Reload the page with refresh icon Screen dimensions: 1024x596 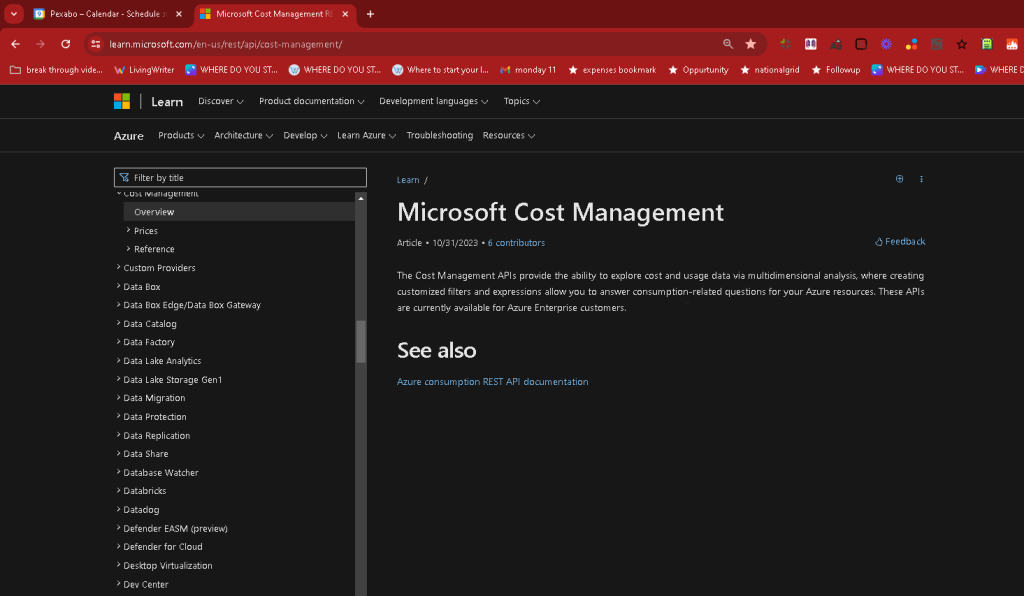pyautogui.click(x=66, y=44)
